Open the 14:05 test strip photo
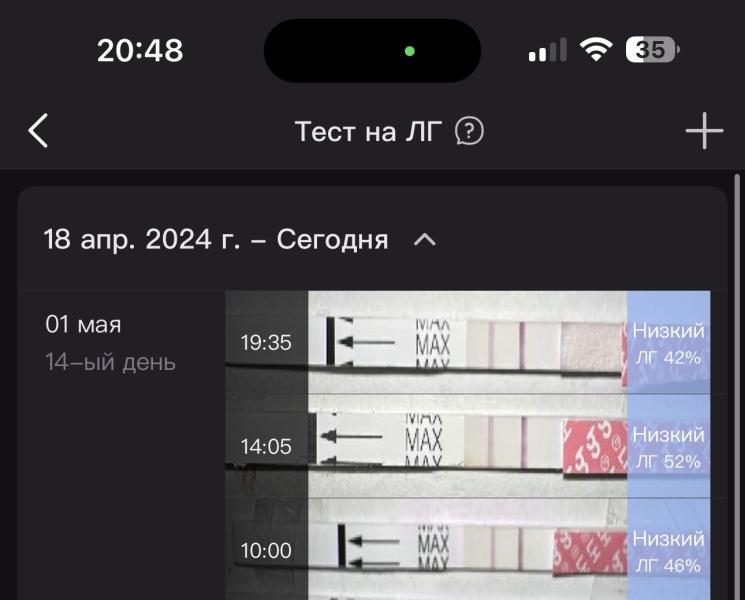745x600 pixels. pyautogui.click(x=468, y=446)
